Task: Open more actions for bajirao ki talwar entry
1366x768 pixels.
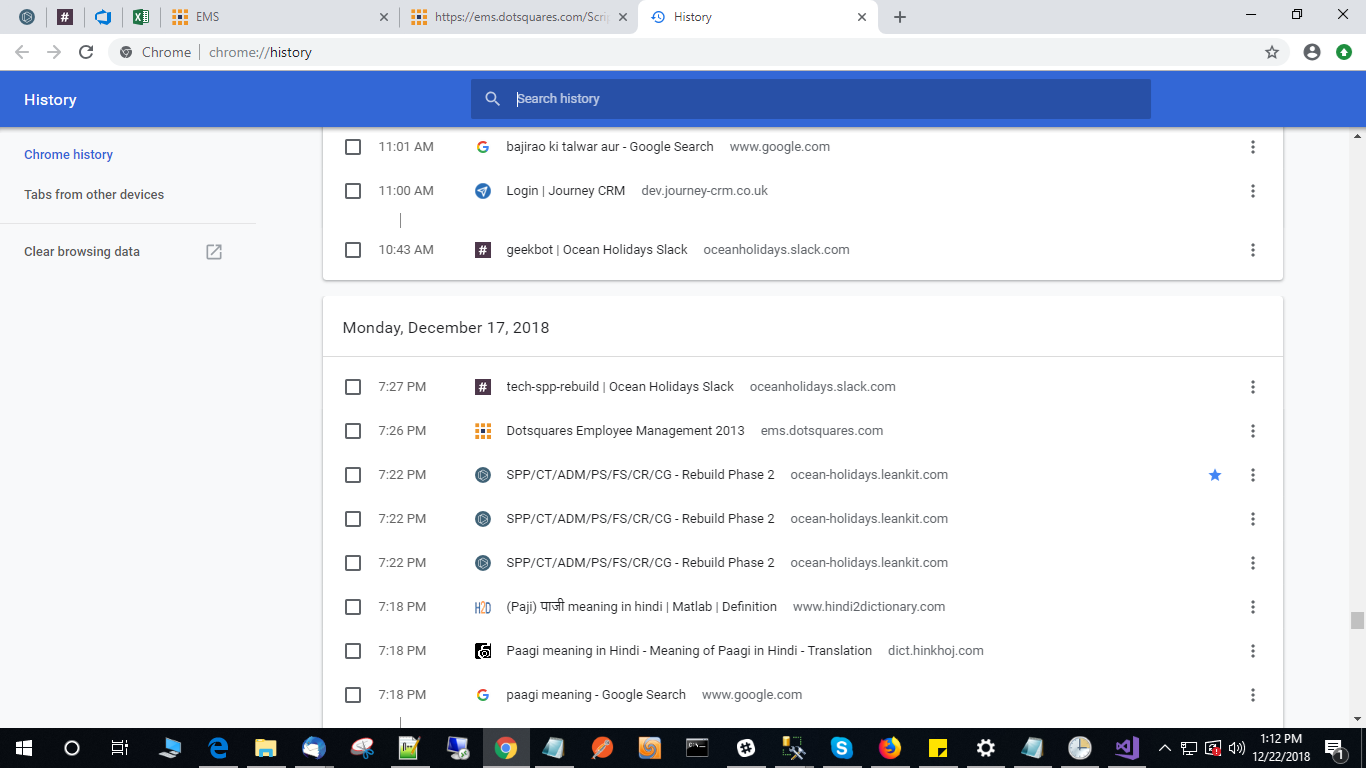Action: [1253, 147]
